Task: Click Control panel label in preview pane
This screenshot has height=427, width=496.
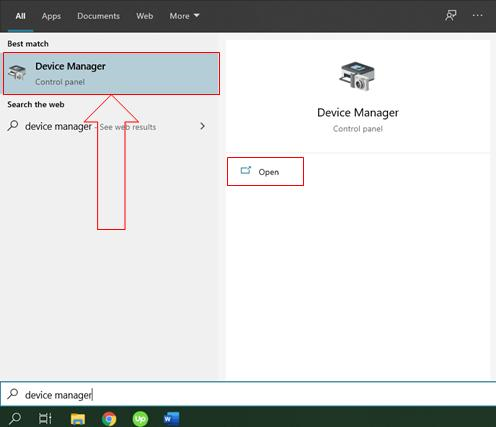Action: click(x=358, y=129)
